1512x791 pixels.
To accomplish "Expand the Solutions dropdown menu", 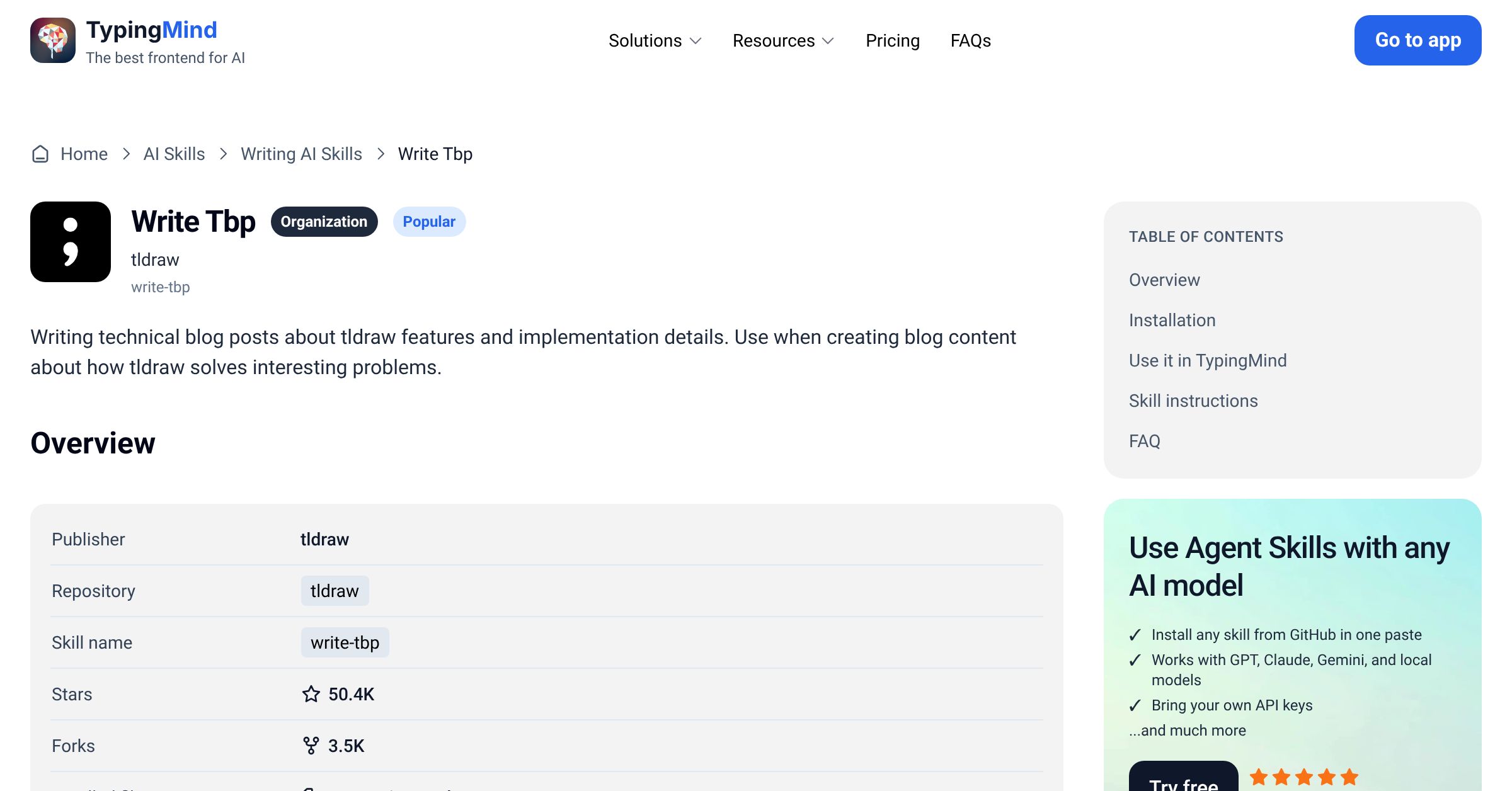I will [655, 40].
